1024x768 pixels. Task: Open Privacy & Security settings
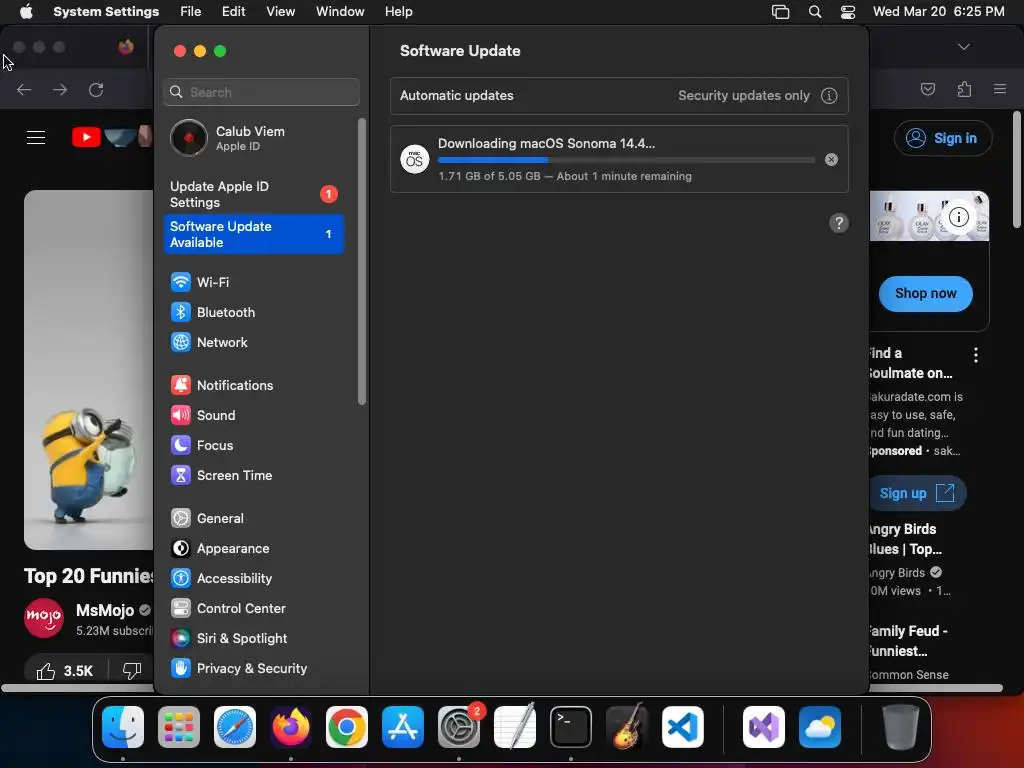pyautogui.click(x=253, y=669)
